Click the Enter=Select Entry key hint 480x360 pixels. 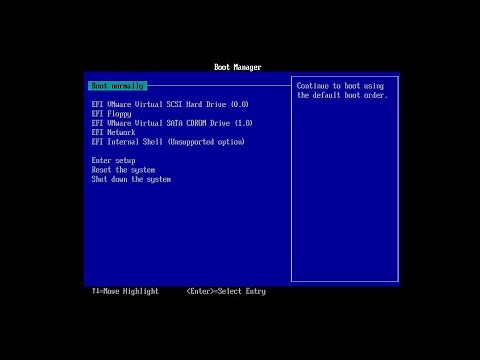(x=226, y=291)
